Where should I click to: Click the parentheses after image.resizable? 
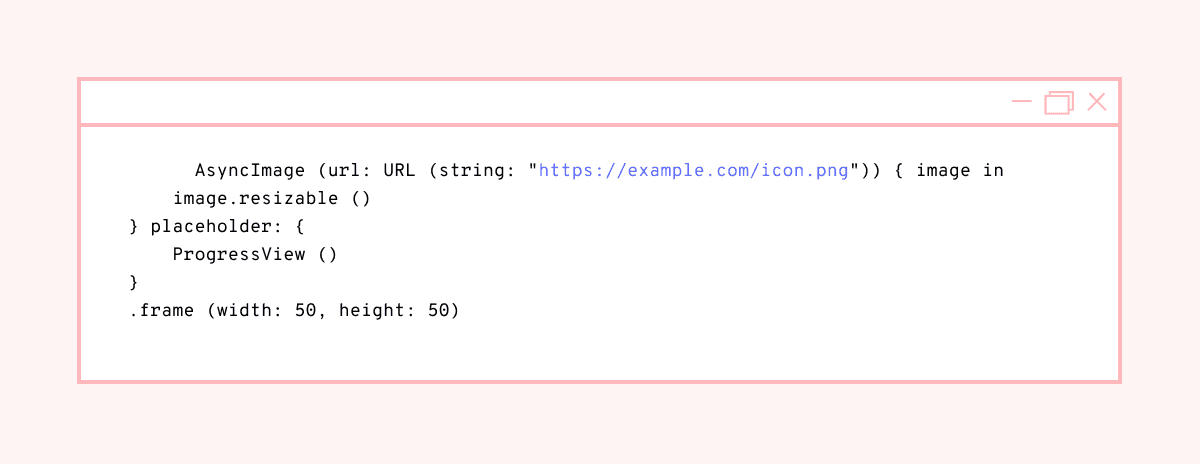pos(361,198)
